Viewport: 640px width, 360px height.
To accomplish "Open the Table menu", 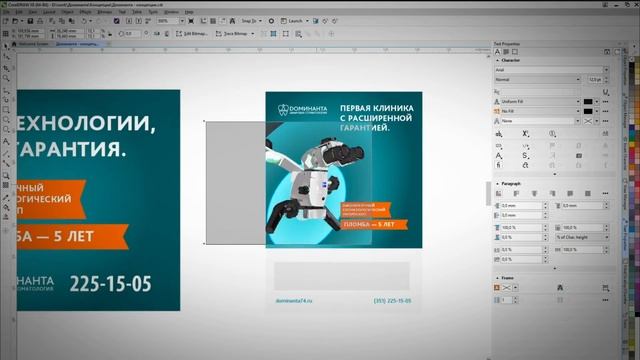I will click(137, 12).
